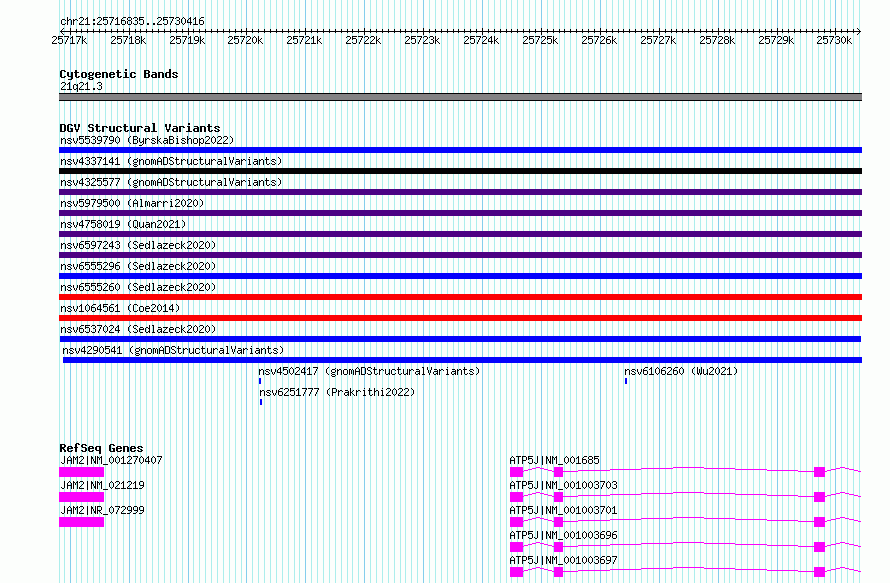Open variant nsv6537024 (Sedlazeck2020) label
Screen dimensions: 890x583
click(138, 329)
